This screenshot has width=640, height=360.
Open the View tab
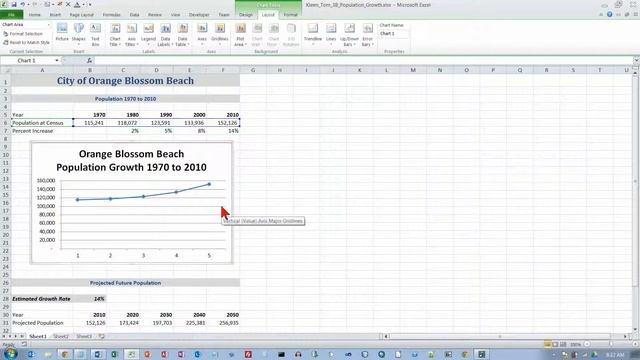click(x=176, y=15)
